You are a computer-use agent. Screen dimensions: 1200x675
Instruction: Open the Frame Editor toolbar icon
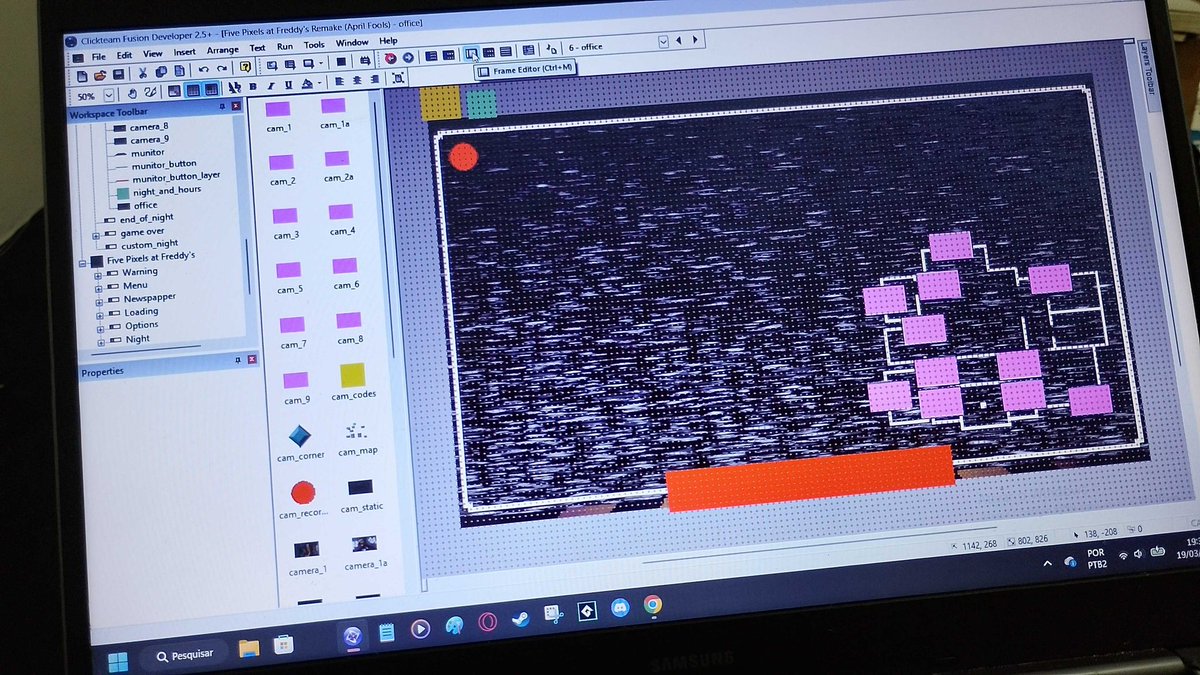[x=472, y=53]
